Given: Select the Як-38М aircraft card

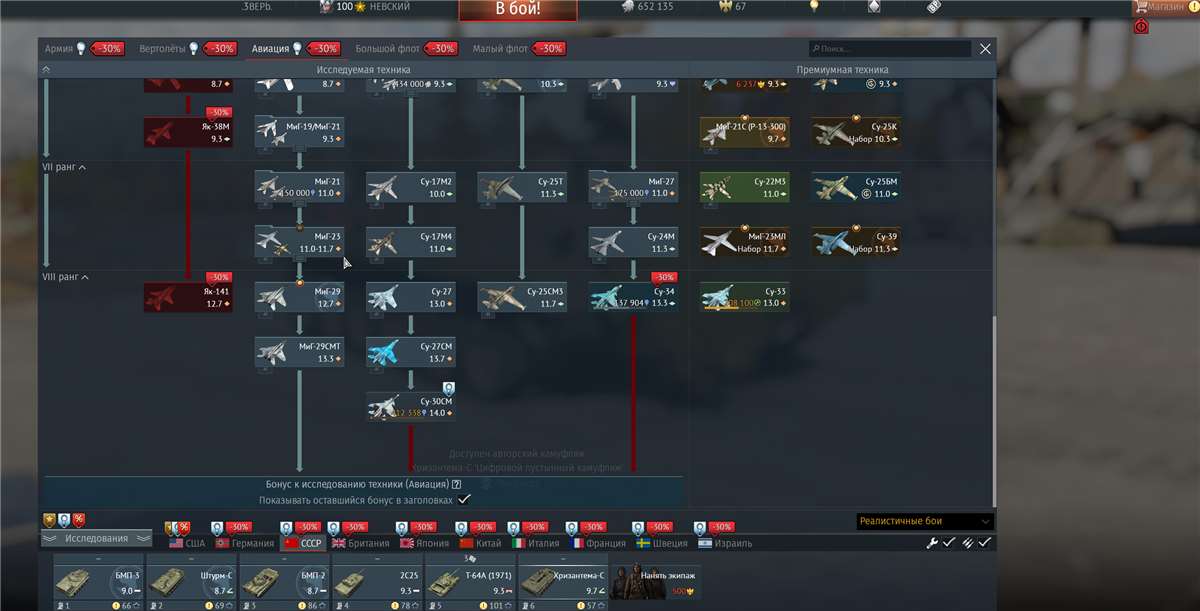Looking at the screenshot, I should click(x=188, y=133).
